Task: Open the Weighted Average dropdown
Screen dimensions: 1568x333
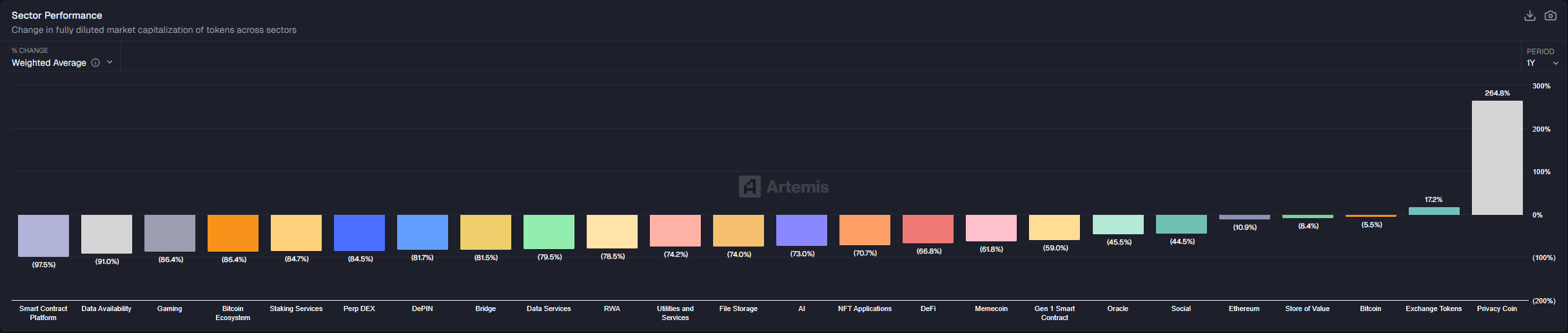Action: [x=61, y=63]
